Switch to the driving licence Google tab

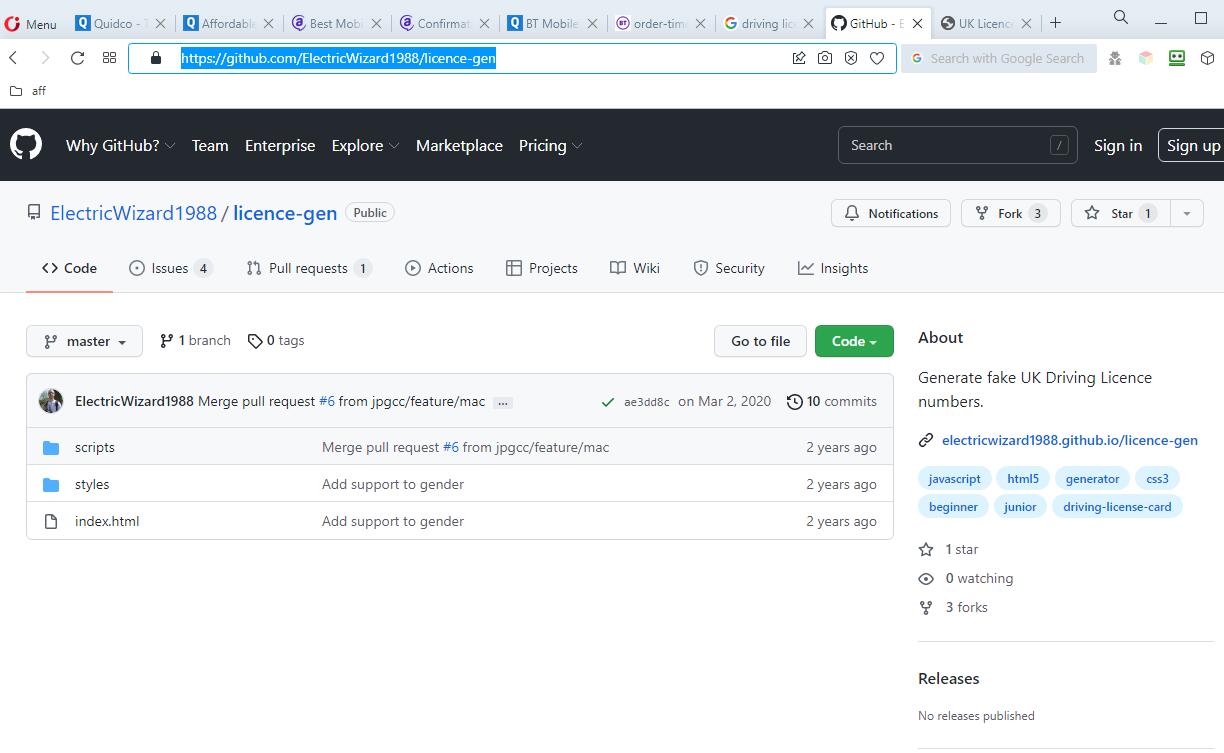768,23
